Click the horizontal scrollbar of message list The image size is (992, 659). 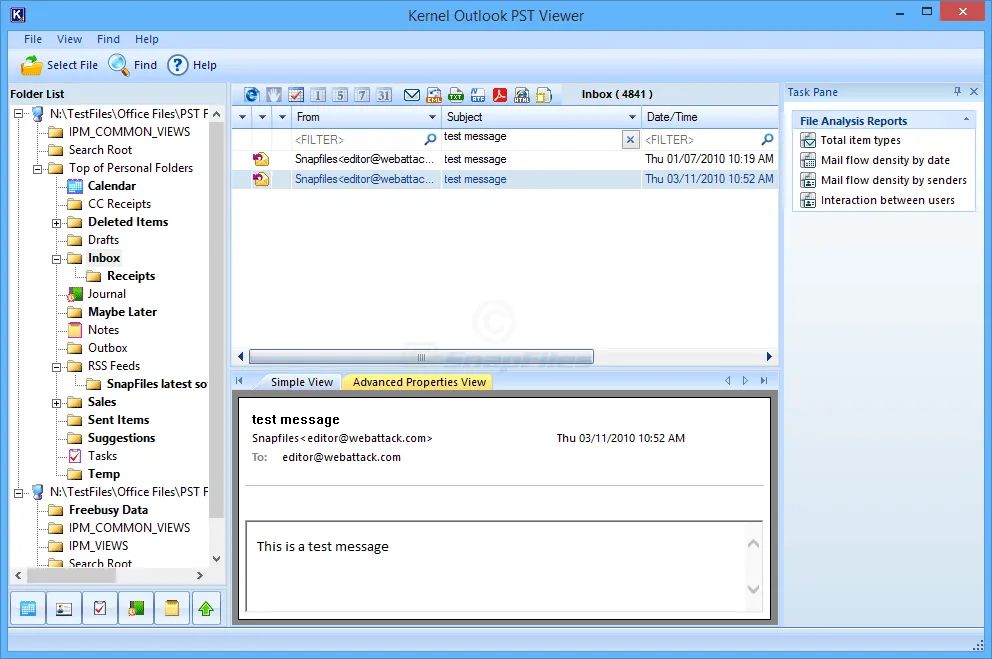[420, 356]
